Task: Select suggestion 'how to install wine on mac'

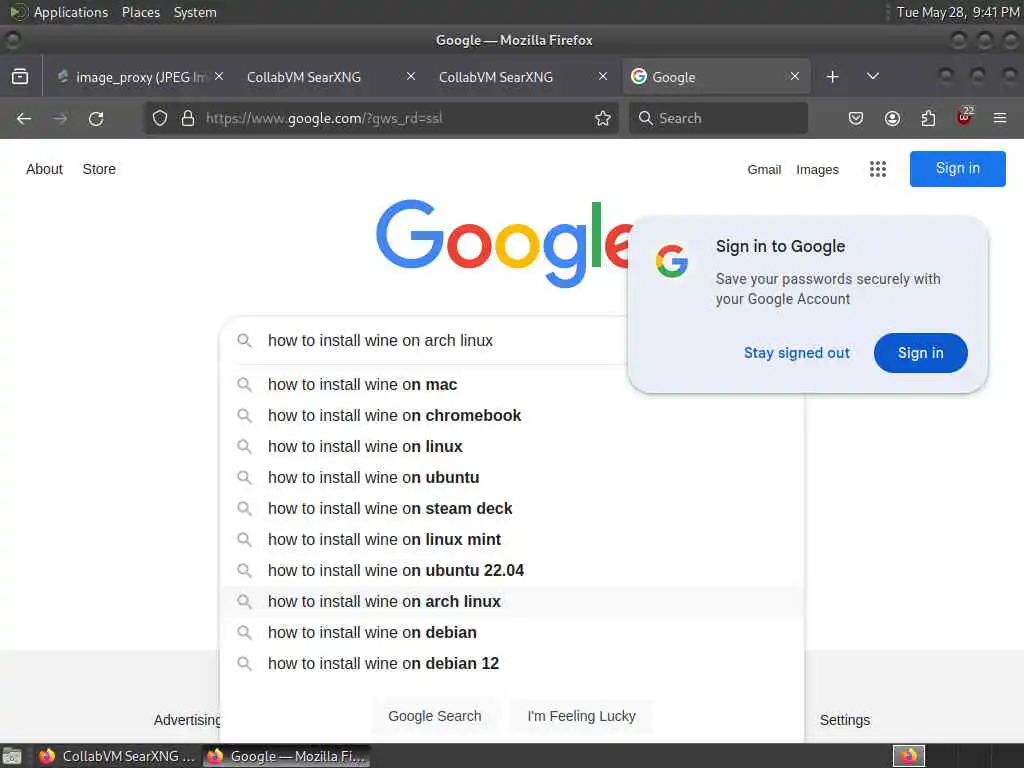Action: (x=513, y=385)
